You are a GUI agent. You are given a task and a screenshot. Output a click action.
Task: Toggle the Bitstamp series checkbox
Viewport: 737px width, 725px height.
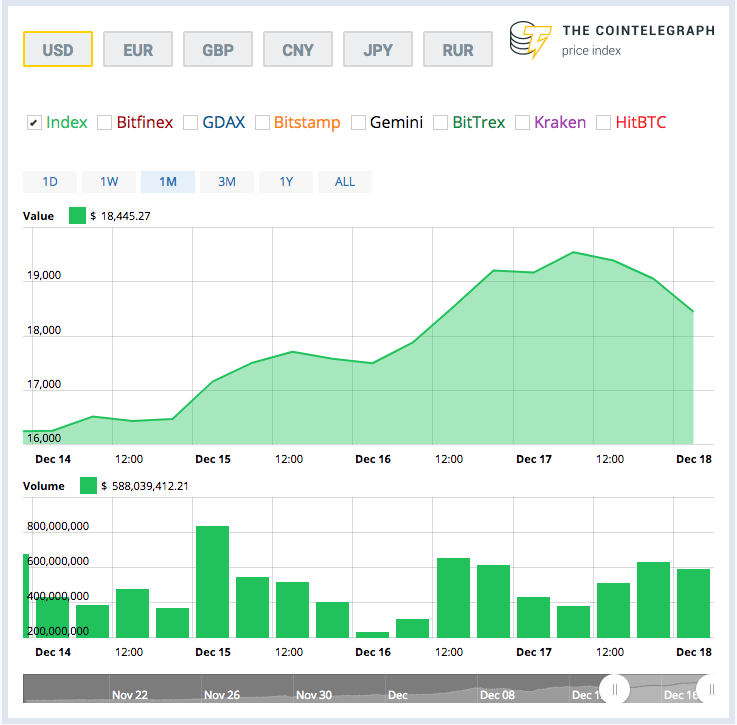(262, 123)
